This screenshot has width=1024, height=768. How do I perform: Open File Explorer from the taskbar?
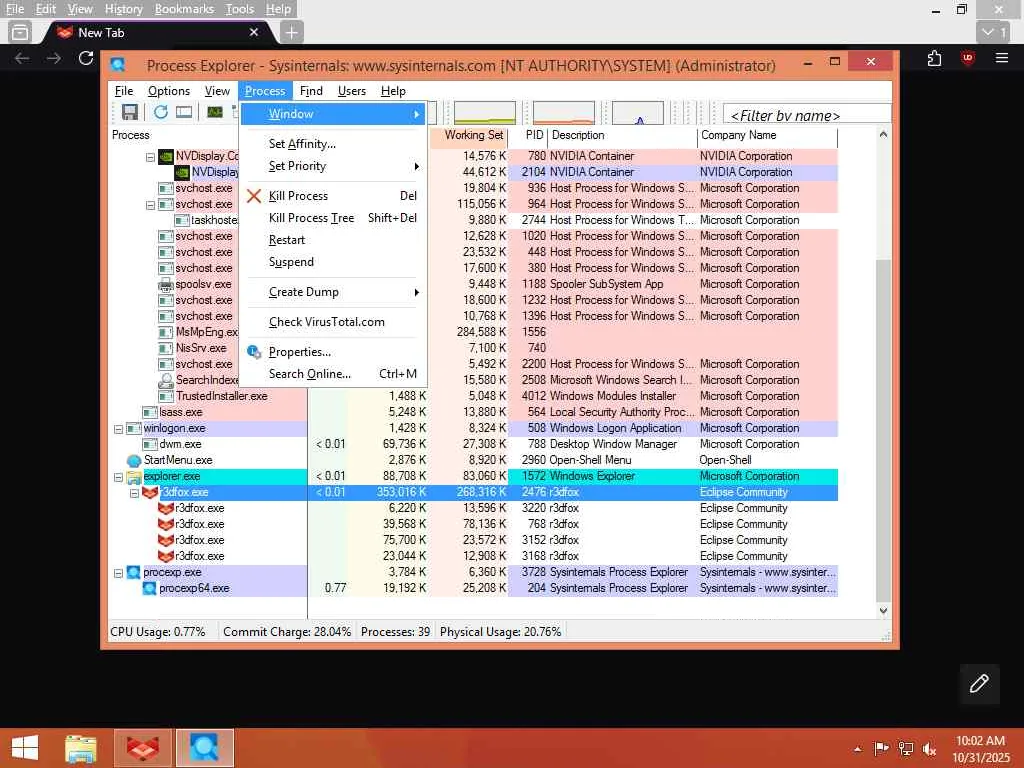(x=81, y=748)
